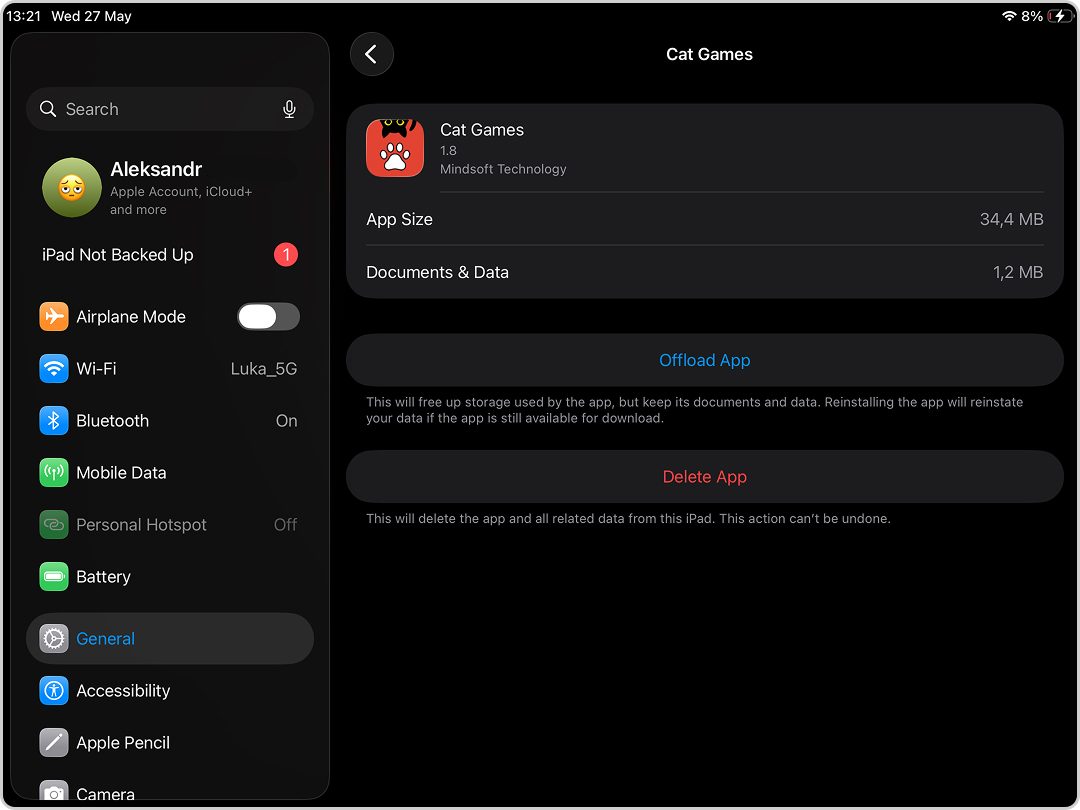Tap the Cat Games page title
Screen dimensions: 1080x810
point(709,54)
